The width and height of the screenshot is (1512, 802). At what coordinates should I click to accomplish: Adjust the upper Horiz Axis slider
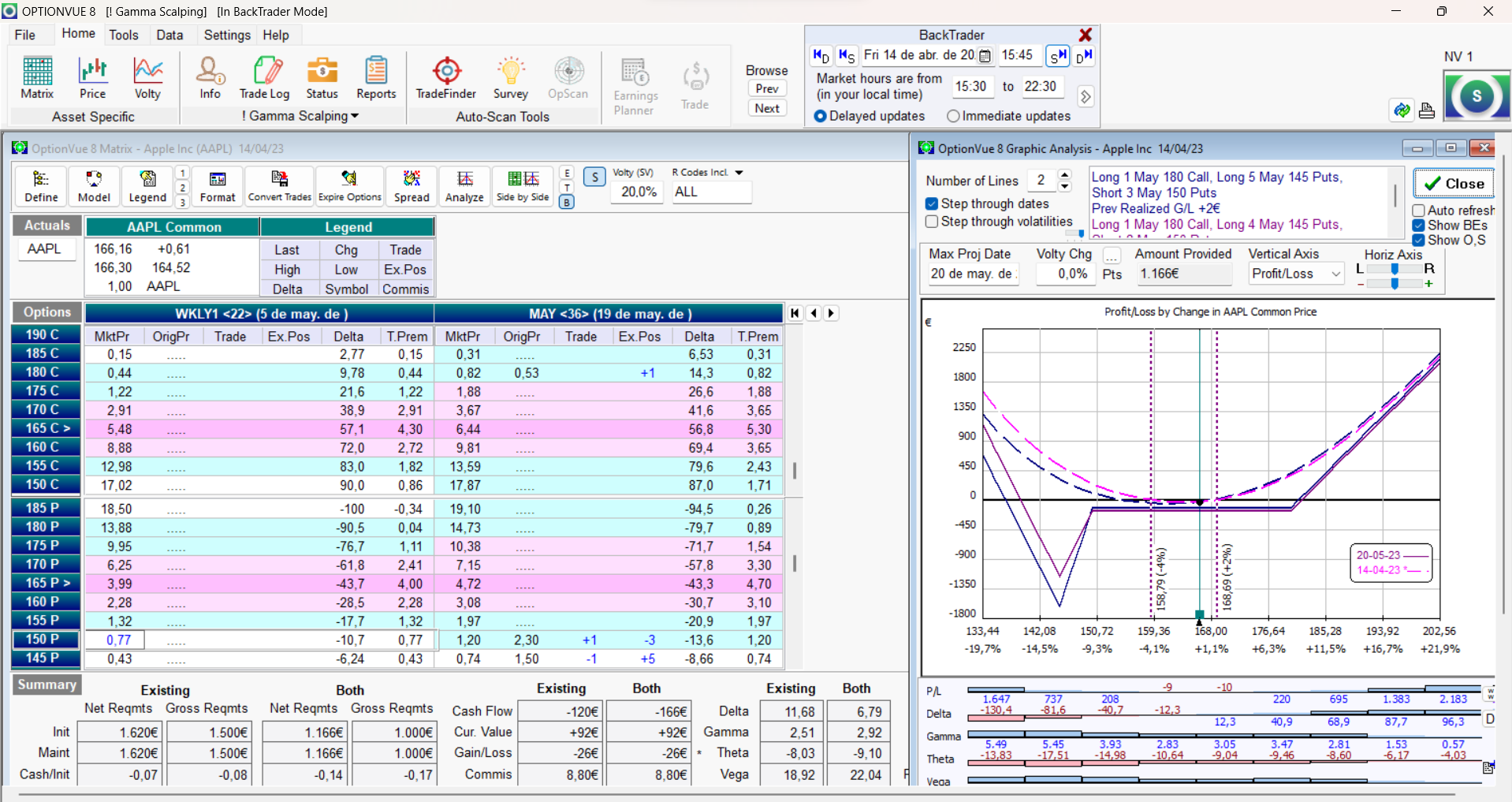coord(1395,269)
